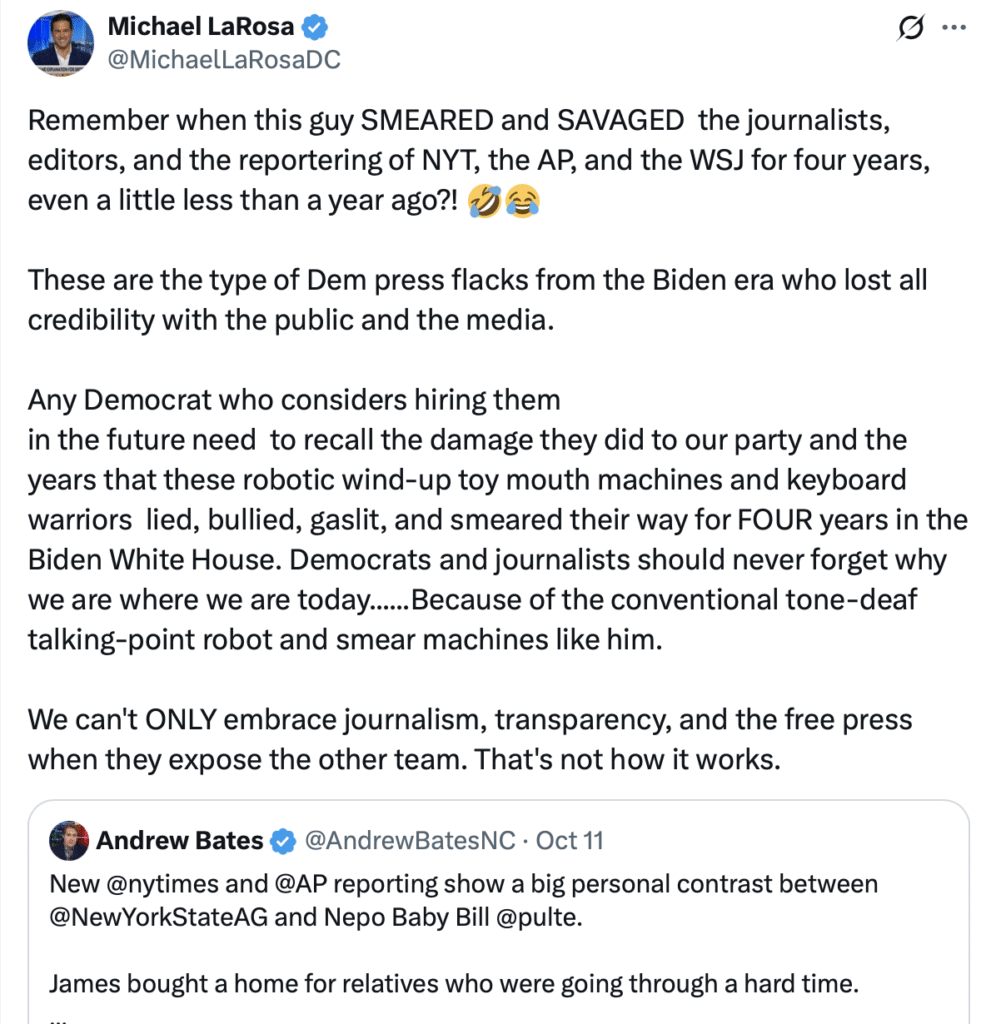This screenshot has width=986, height=1024.
Task: Open the three-dot more options menu
Action: click(954, 30)
